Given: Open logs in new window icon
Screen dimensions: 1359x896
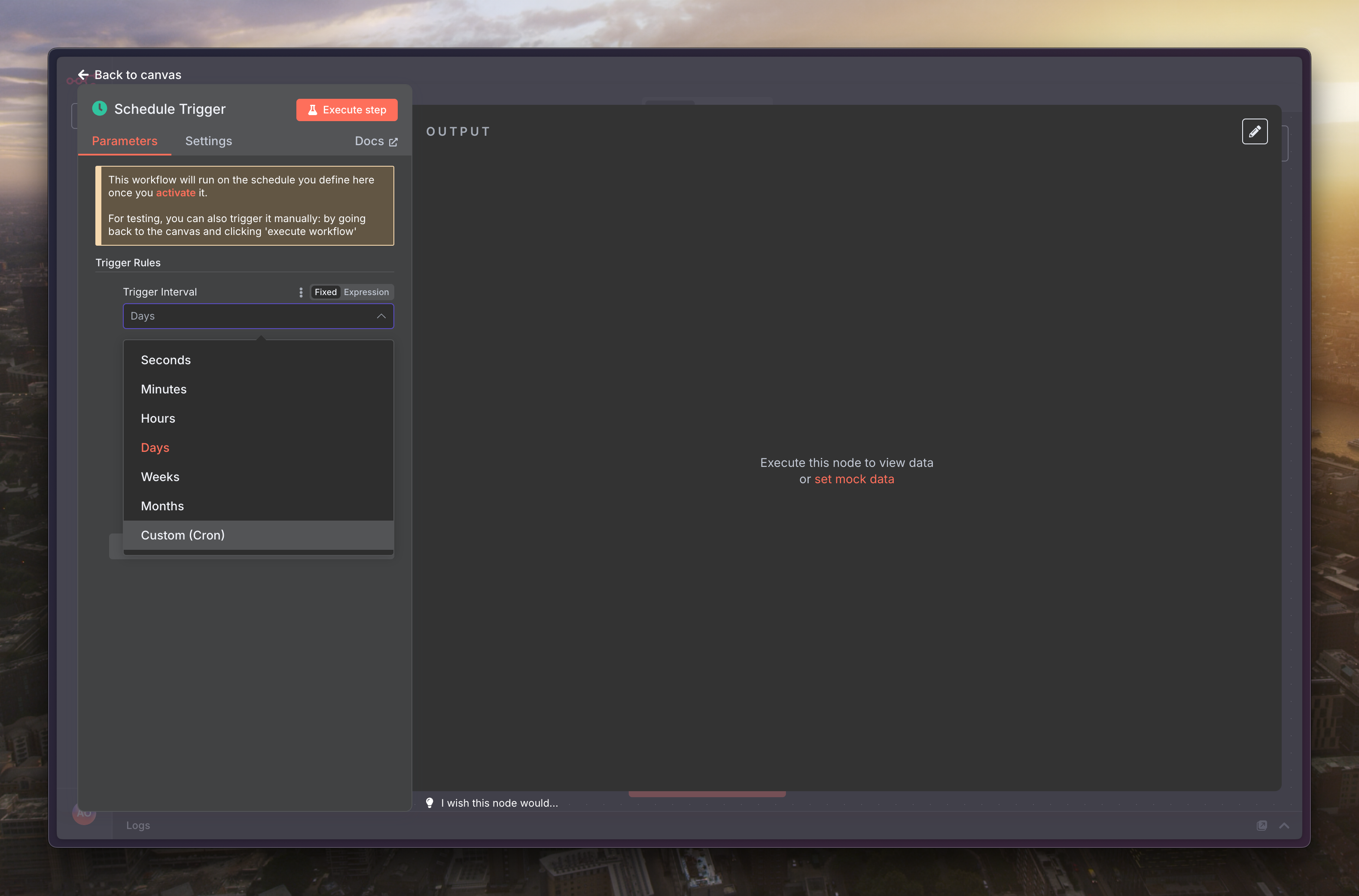Looking at the screenshot, I should click(x=1262, y=825).
